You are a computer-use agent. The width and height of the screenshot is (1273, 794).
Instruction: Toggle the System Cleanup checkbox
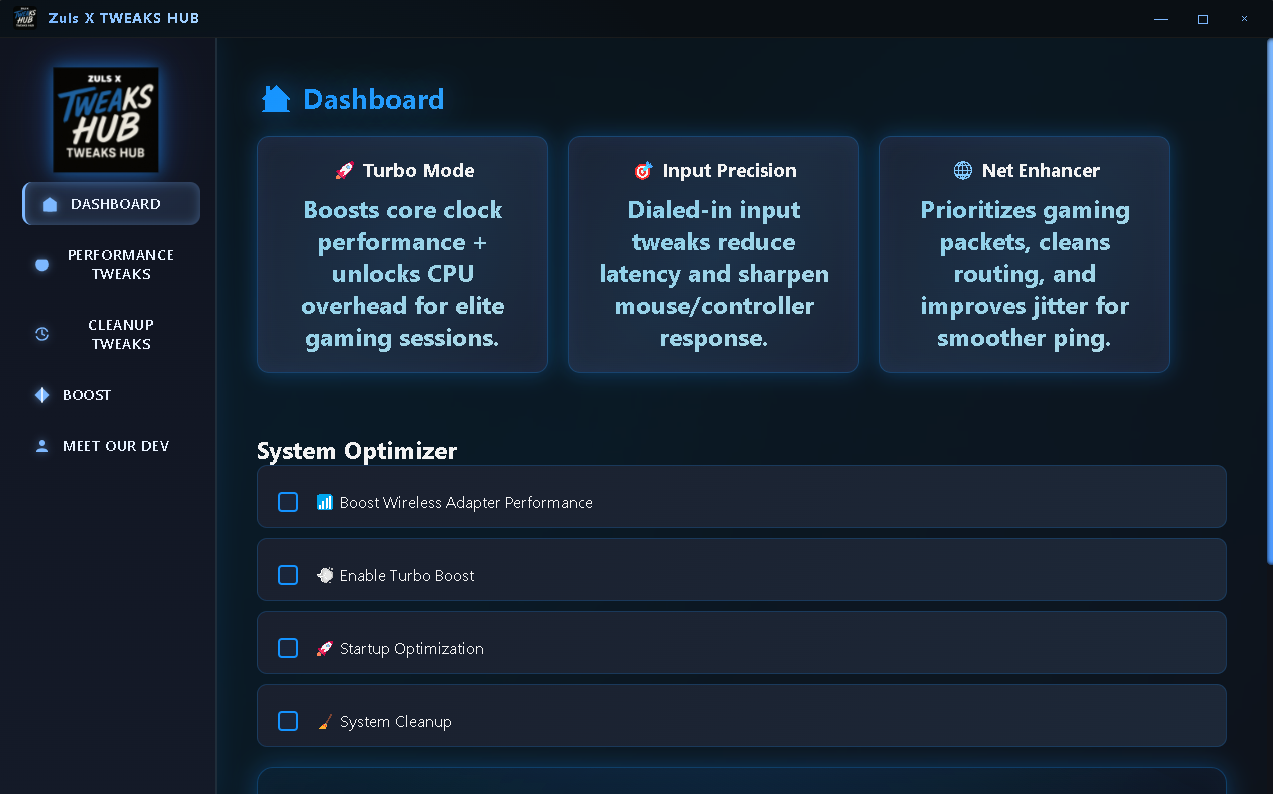[288, 721]
